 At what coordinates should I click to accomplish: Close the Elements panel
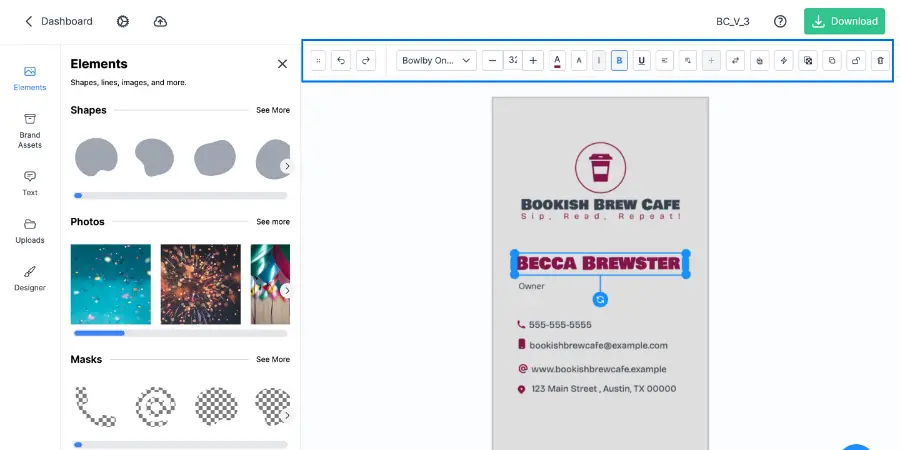tap(282, 64)
